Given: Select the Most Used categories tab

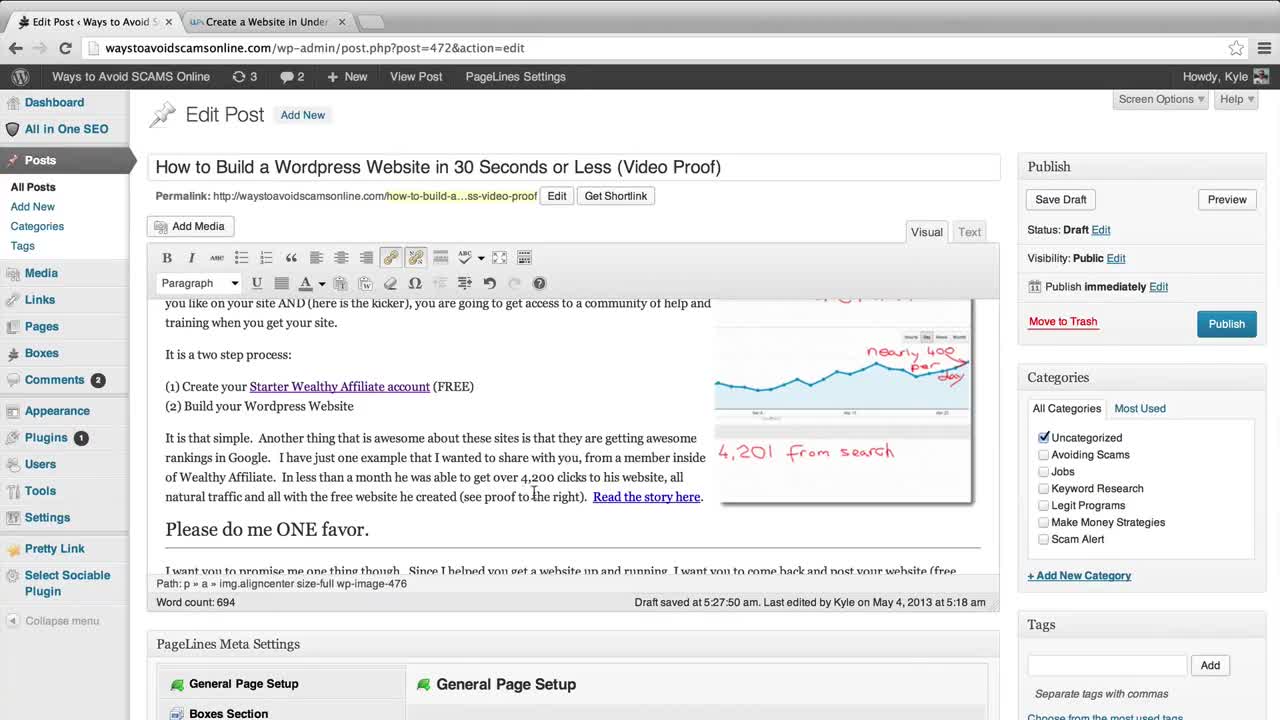Looking at the screenshot, I should pyautogui.click(x=1140, y=408).
